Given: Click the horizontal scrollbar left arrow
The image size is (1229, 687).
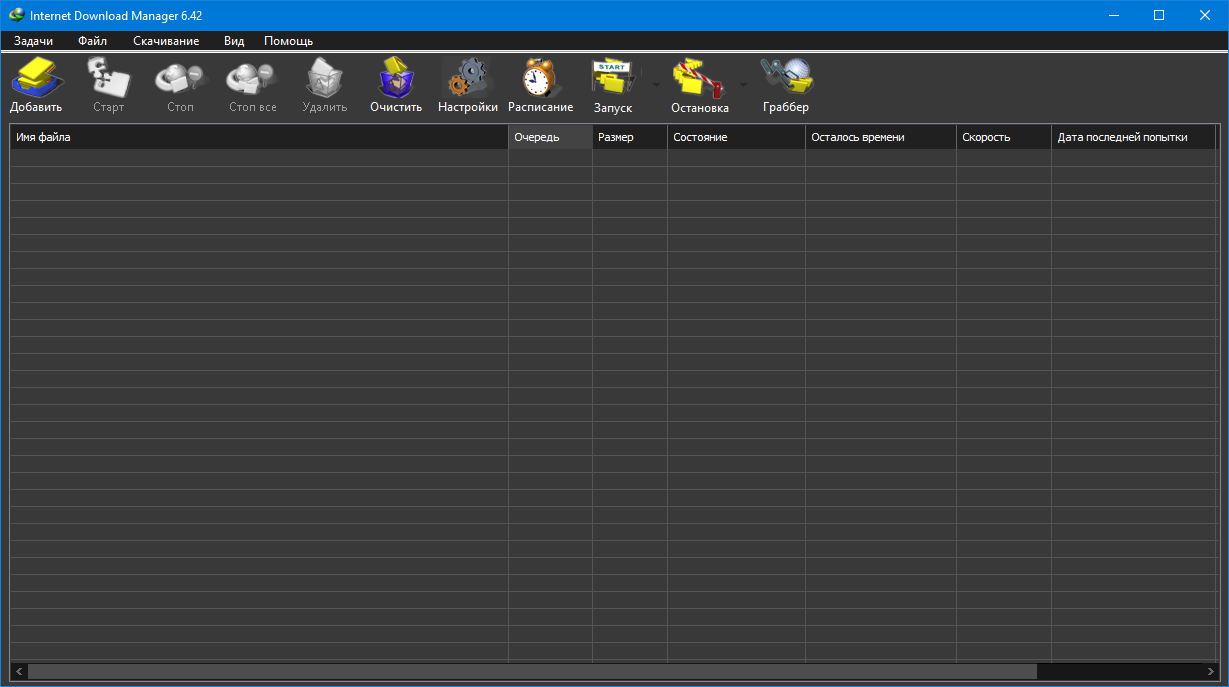Looking at the screenshot, I should coord(19,672).
